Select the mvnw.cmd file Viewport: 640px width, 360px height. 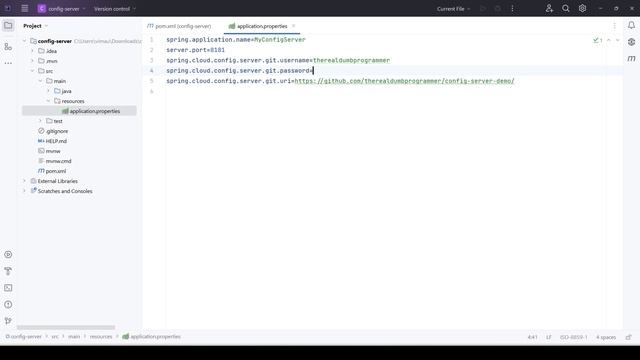click(58, 161)
